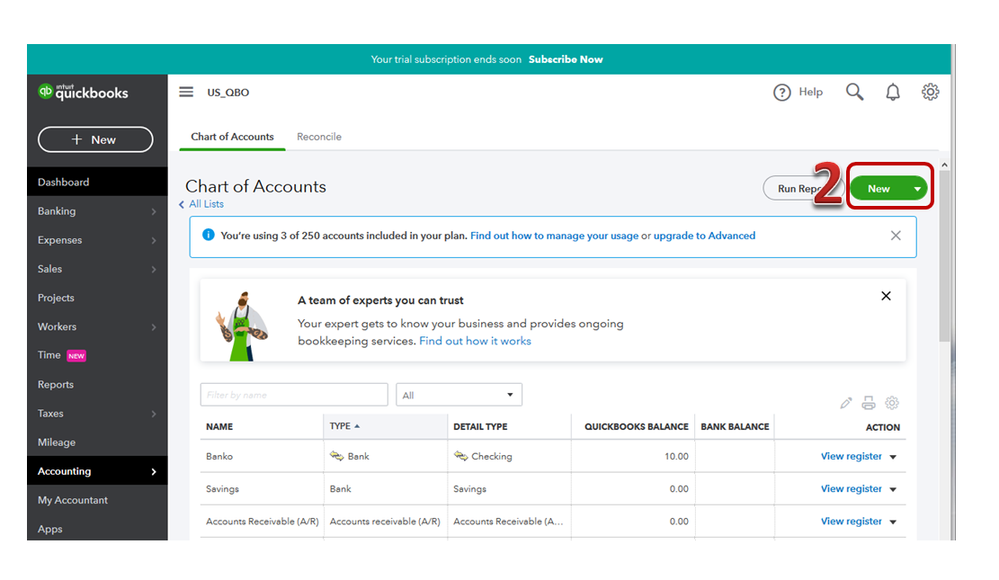Image resolution: width=999 pixels, height=580 pixels.
Task: Click the info icon in usage banner
Action: pos(208,235)
